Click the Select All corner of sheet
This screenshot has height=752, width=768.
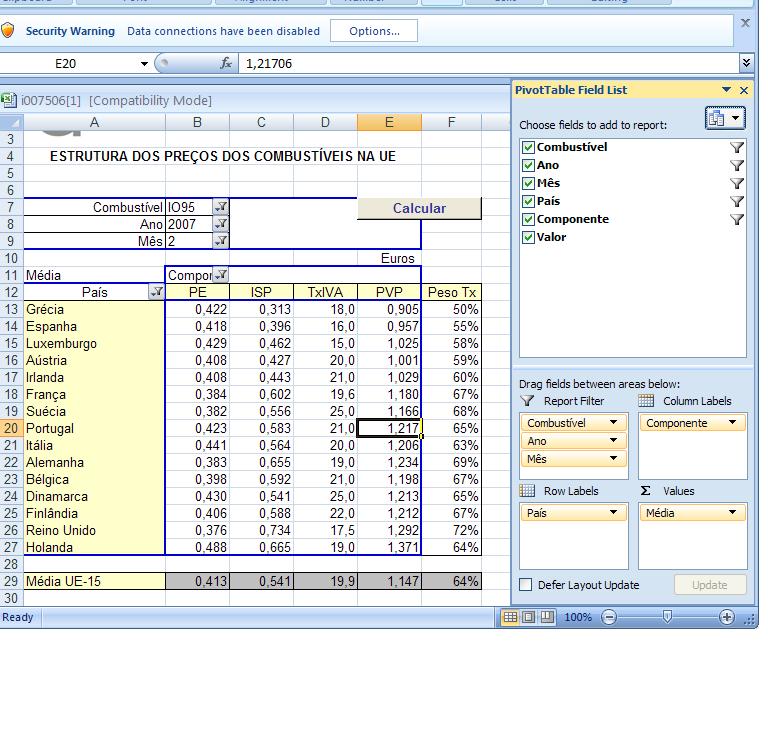12,122
